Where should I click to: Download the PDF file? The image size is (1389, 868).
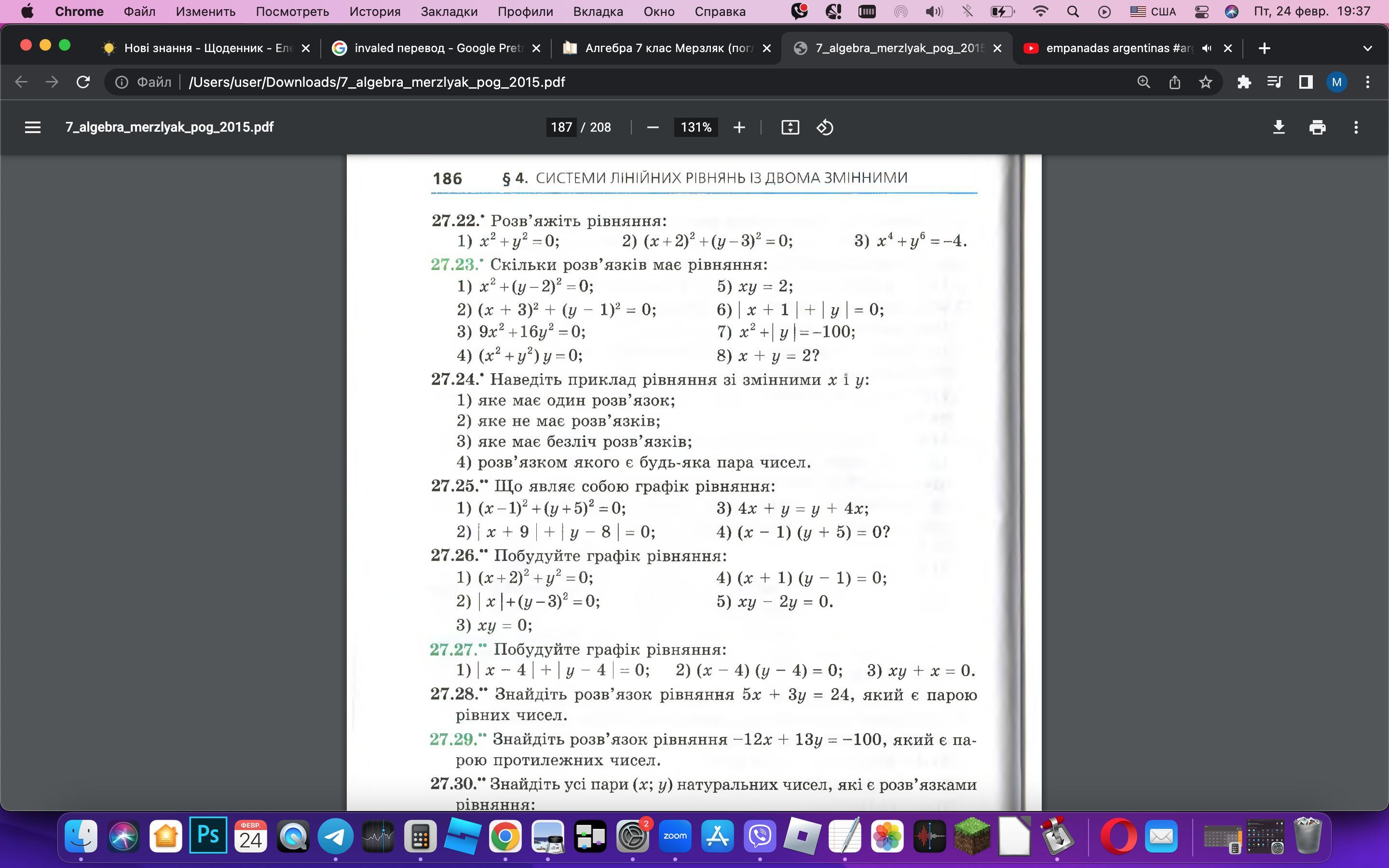(1279, 127)
